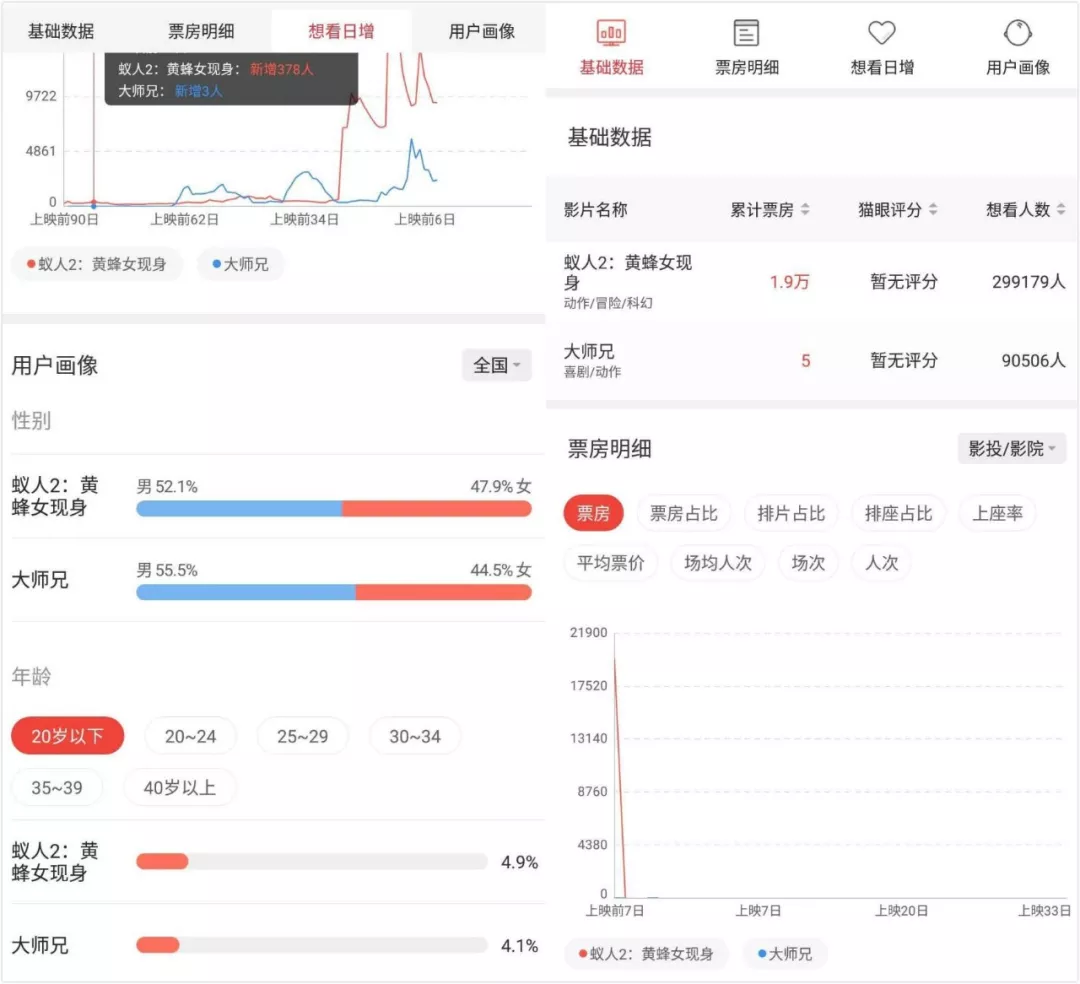Sort by 猫眼评分 arrows icon

933,209
